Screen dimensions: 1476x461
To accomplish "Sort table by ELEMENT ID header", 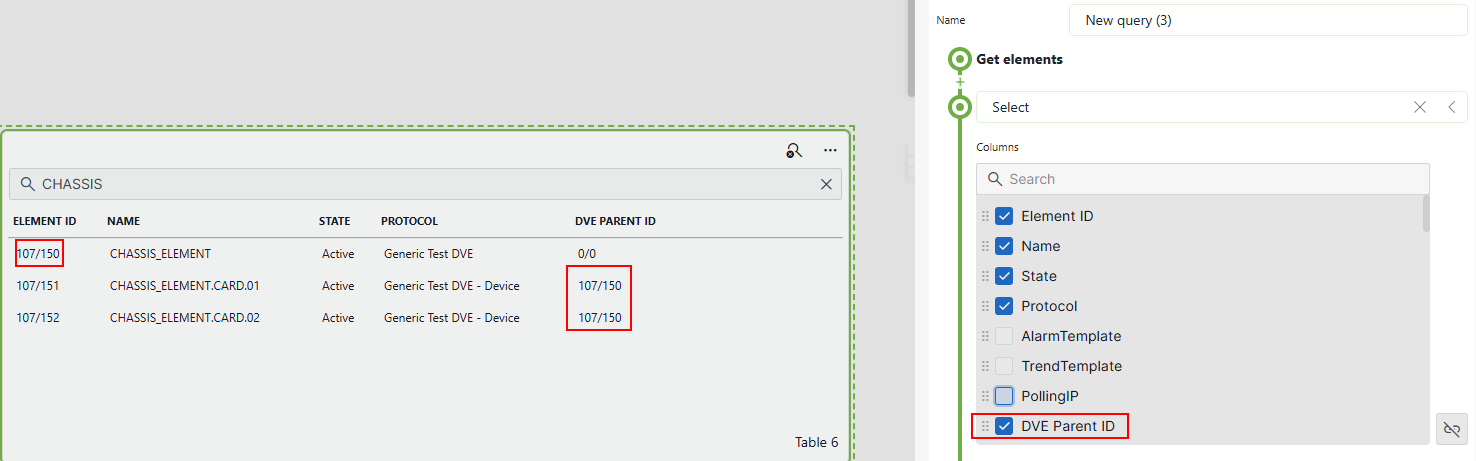I will (45, 221).
